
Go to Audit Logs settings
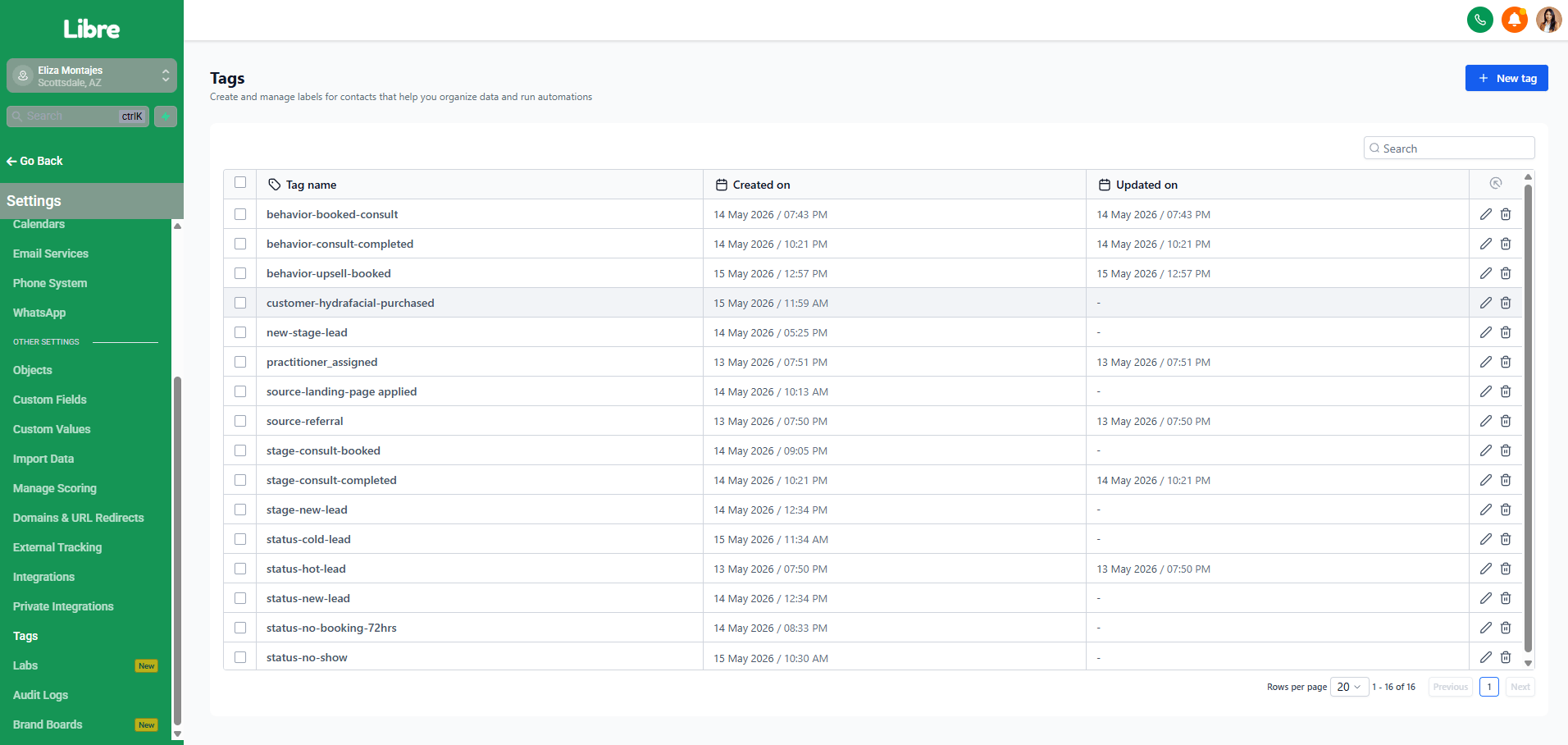pyautogui.click(x=40, y=695)
